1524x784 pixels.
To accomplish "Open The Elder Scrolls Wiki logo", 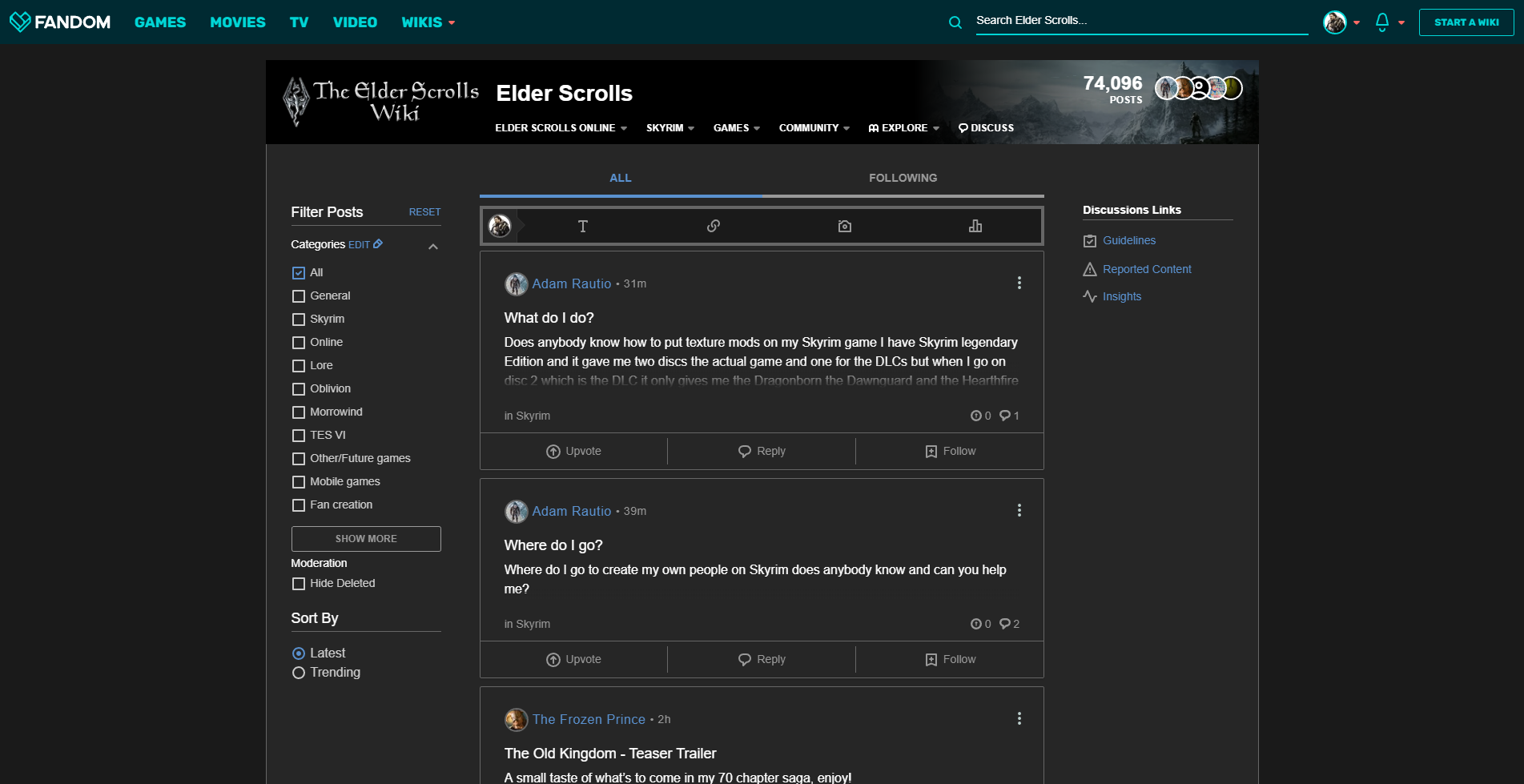I will (381, 102).
